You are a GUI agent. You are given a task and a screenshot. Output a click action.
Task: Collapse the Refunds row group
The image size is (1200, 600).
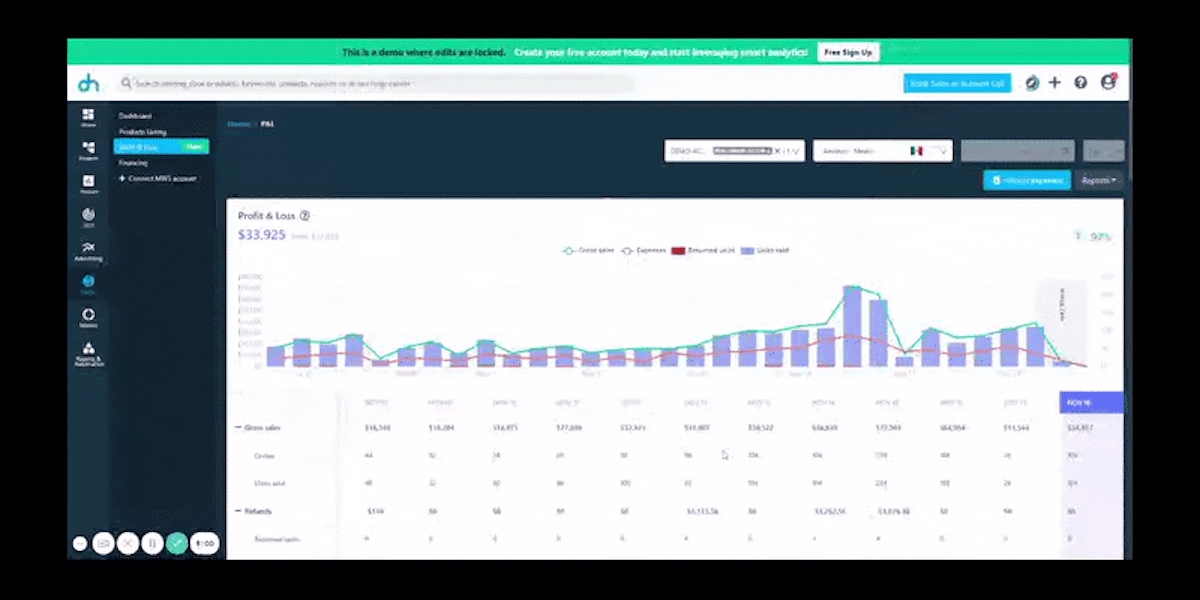[238, 511]
